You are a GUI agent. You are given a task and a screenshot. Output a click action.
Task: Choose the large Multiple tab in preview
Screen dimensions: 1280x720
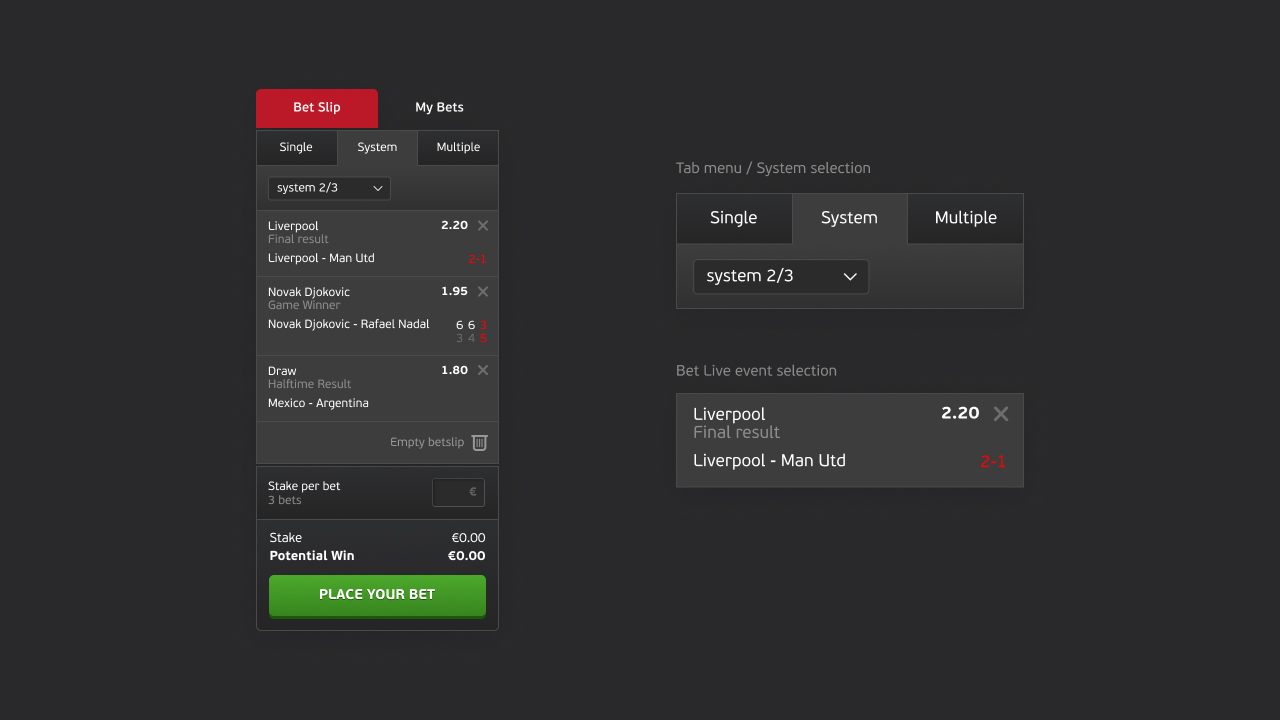(966, 218)
